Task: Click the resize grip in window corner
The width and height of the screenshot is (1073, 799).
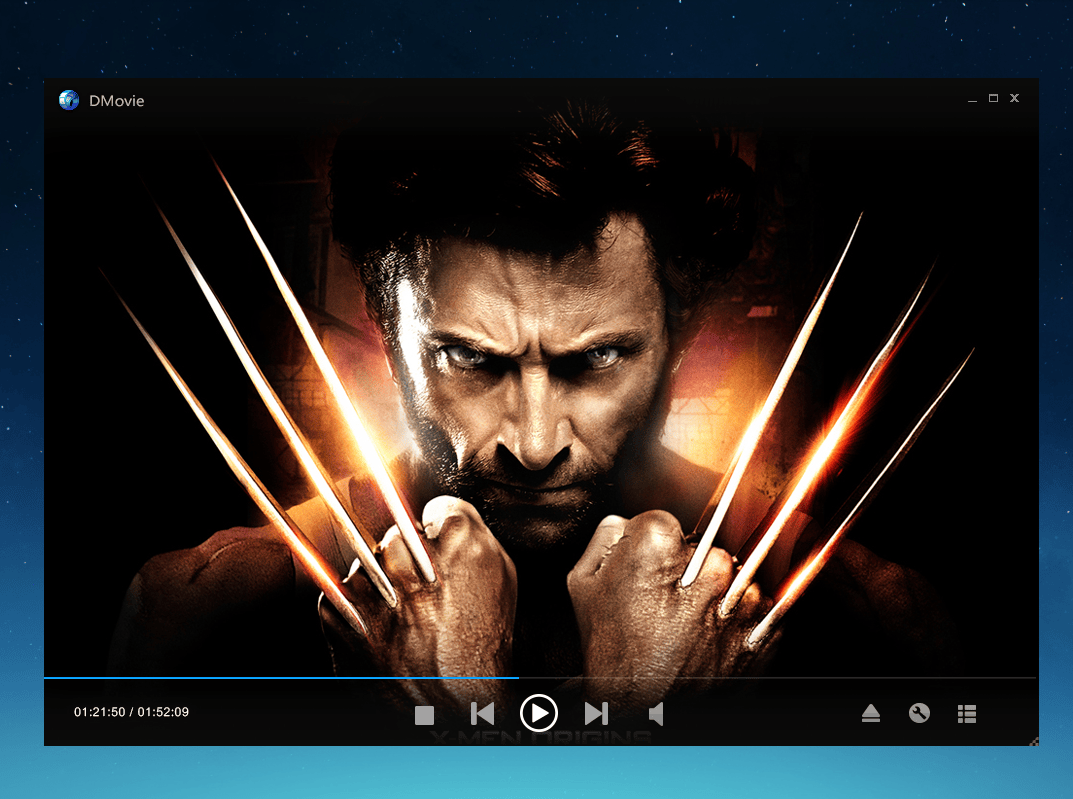Action: (1034, 741)
